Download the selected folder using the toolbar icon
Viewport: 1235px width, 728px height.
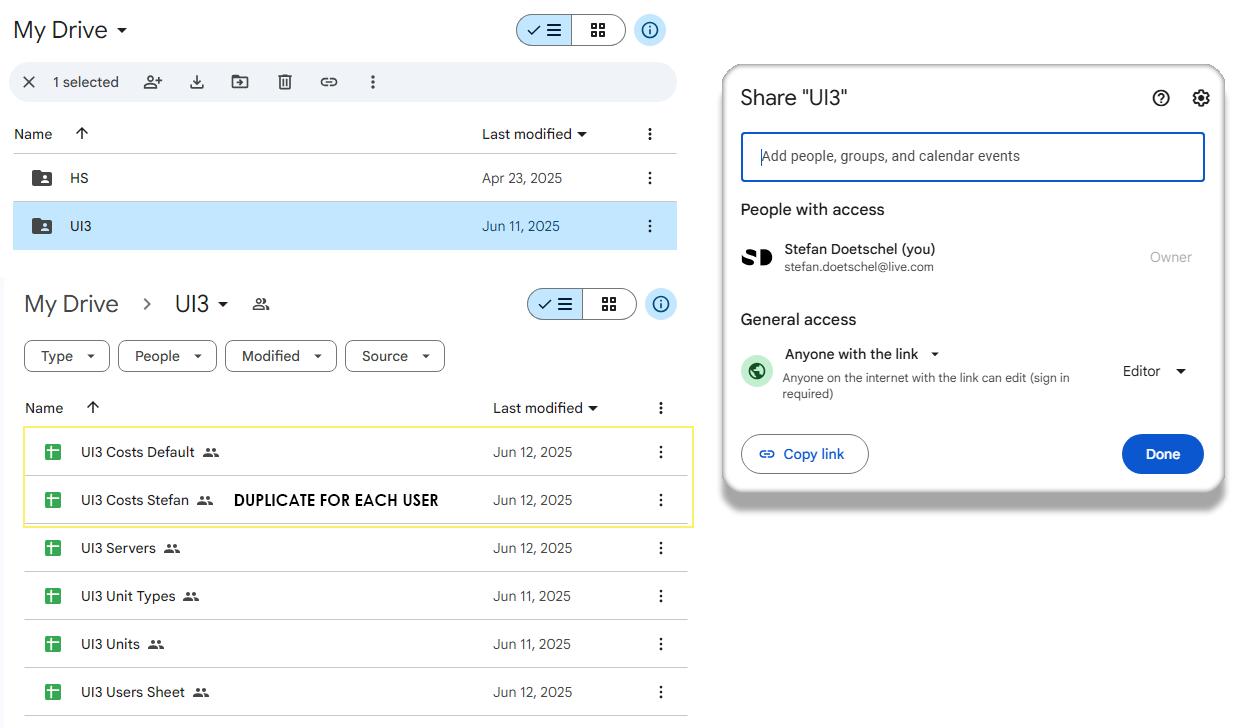tap(197, 82)
